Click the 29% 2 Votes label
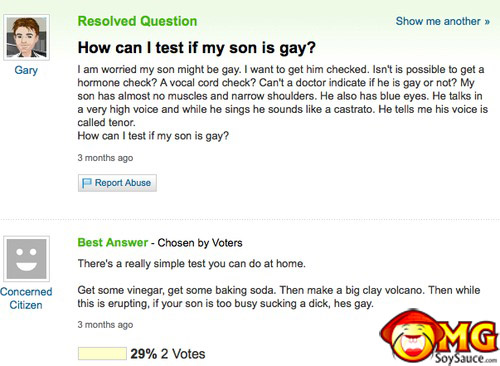Viewport: 500px width, 366px height. 168,354
